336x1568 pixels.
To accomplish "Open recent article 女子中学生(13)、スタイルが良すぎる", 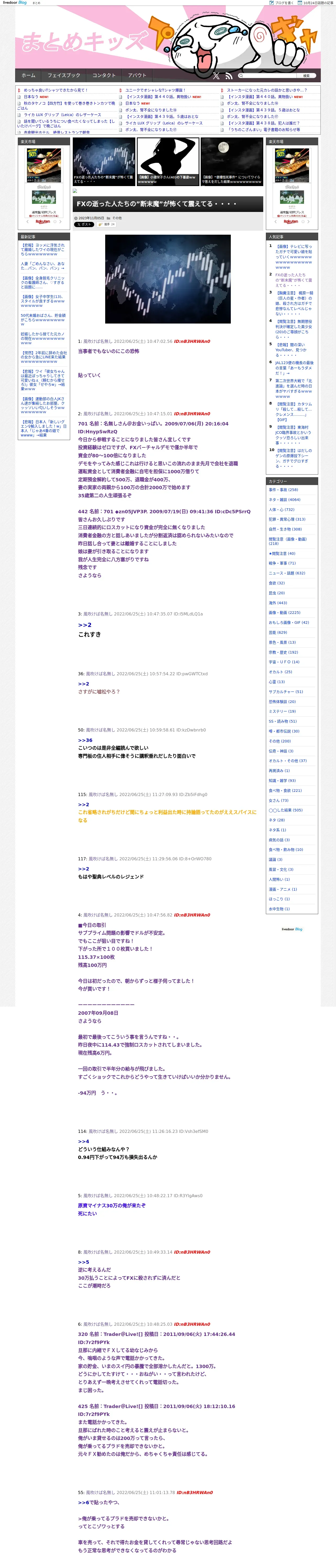I will (x=43, y=301).
